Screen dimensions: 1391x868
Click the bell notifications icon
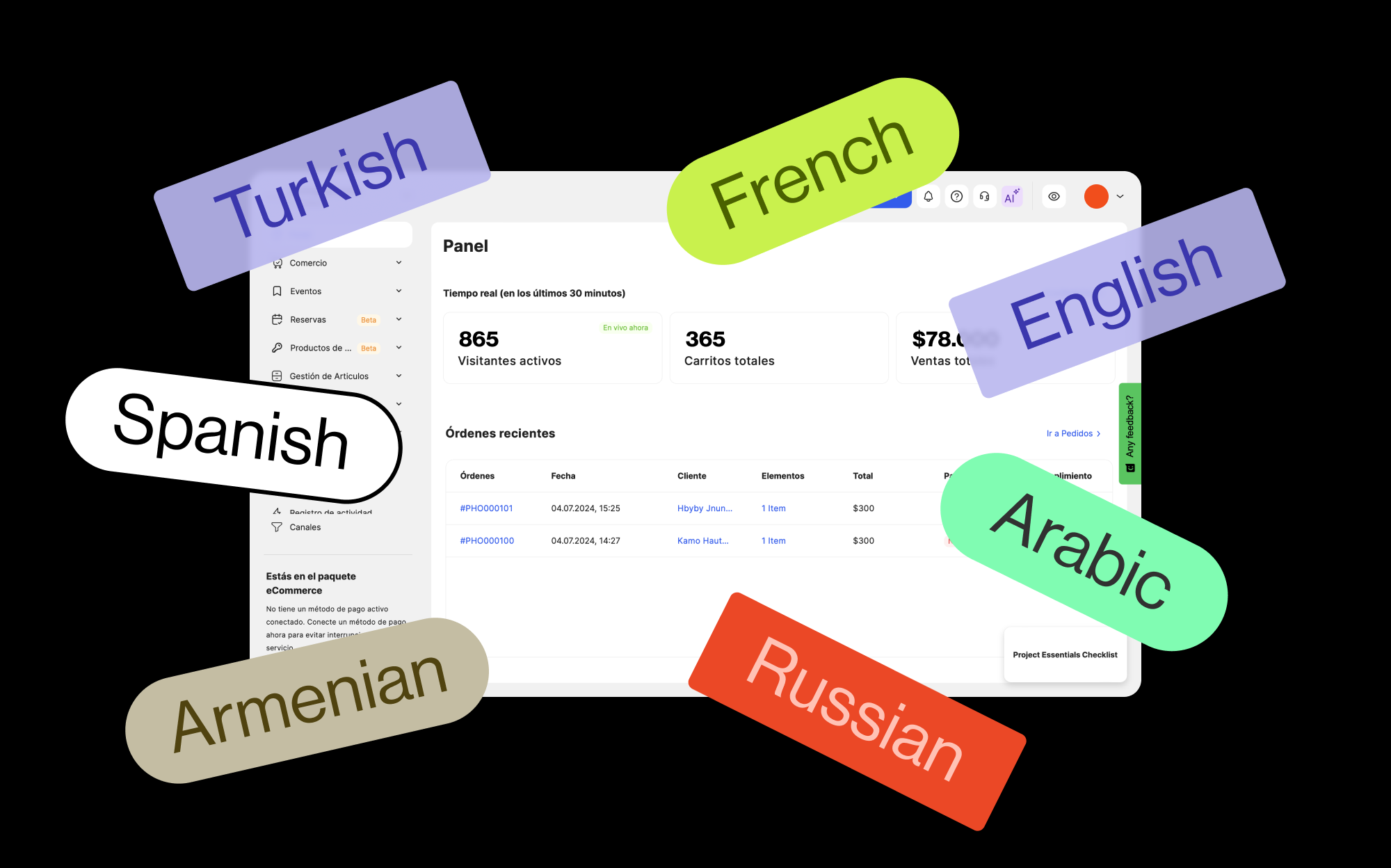928,198
